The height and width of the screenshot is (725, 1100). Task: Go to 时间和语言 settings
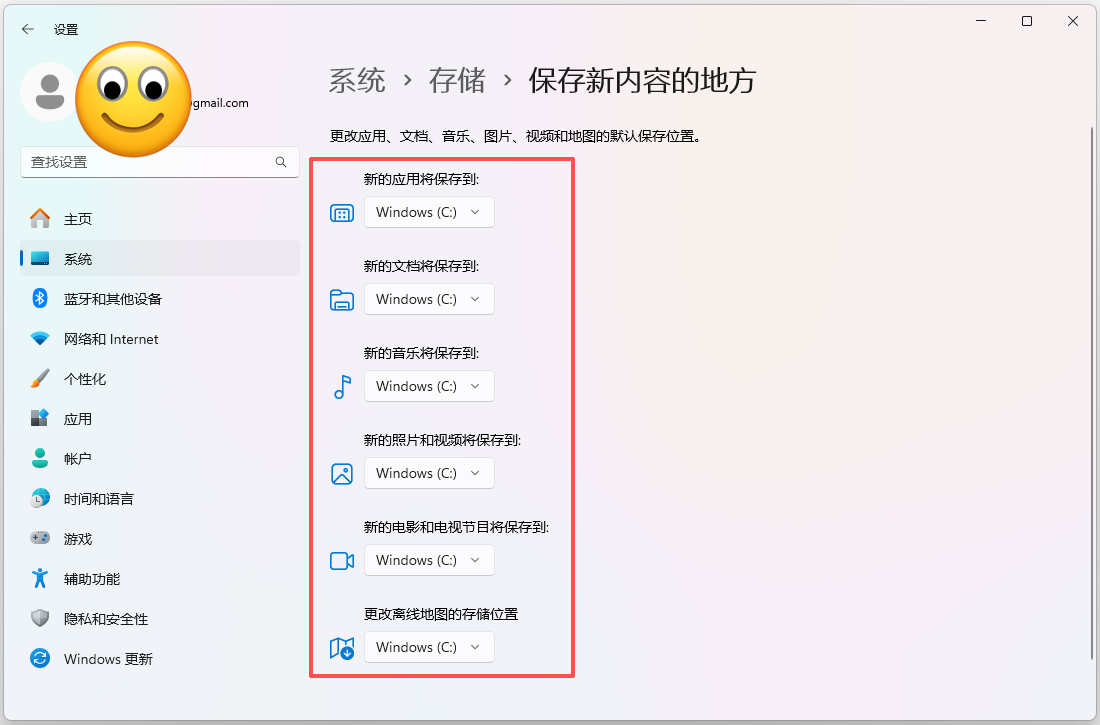pos(98,499)
